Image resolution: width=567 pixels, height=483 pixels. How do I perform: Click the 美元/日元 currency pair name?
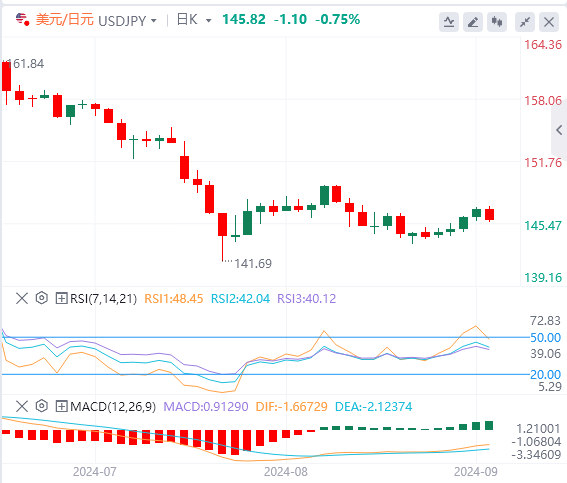click(65, 20)
